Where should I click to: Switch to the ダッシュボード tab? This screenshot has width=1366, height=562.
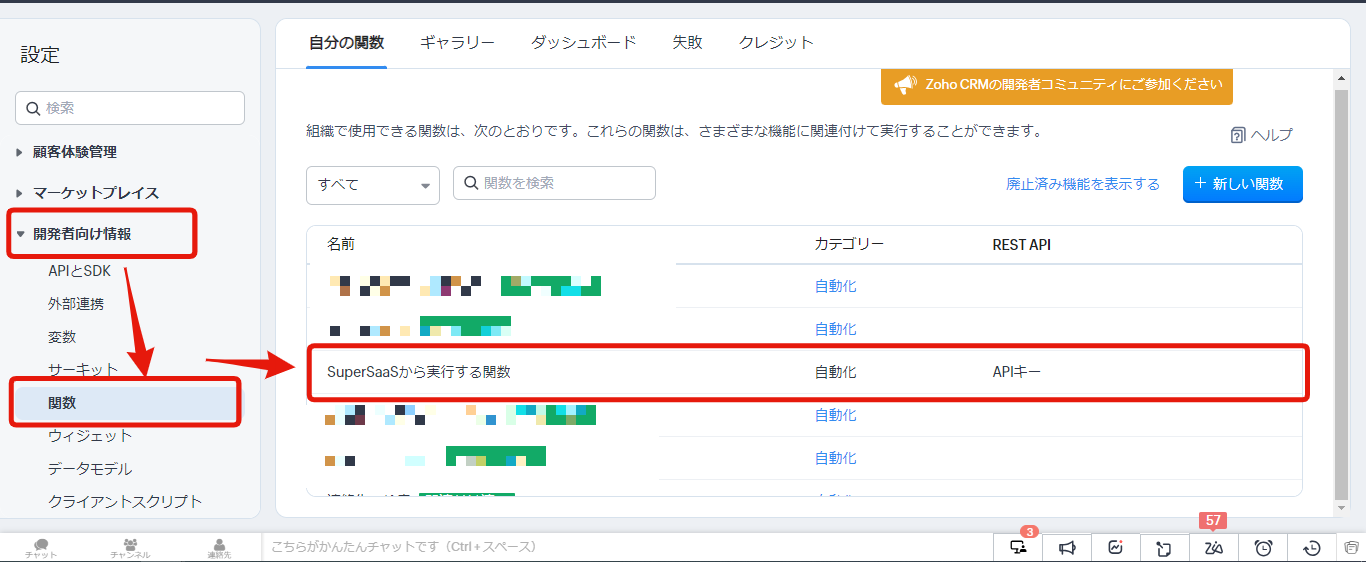click(583, 43)
